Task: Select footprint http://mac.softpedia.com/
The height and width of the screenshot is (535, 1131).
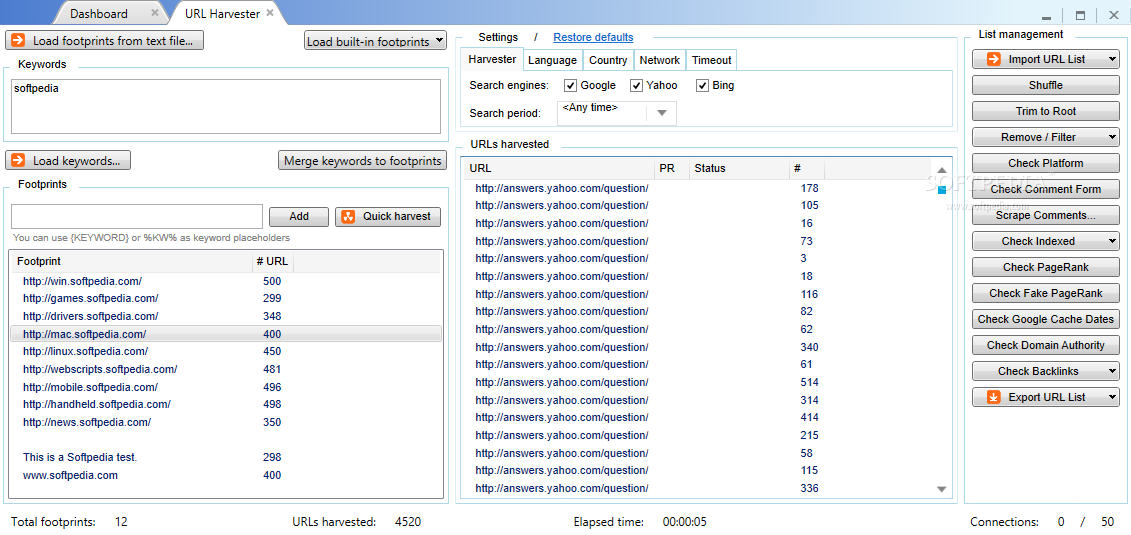Action: pos(226,334)
